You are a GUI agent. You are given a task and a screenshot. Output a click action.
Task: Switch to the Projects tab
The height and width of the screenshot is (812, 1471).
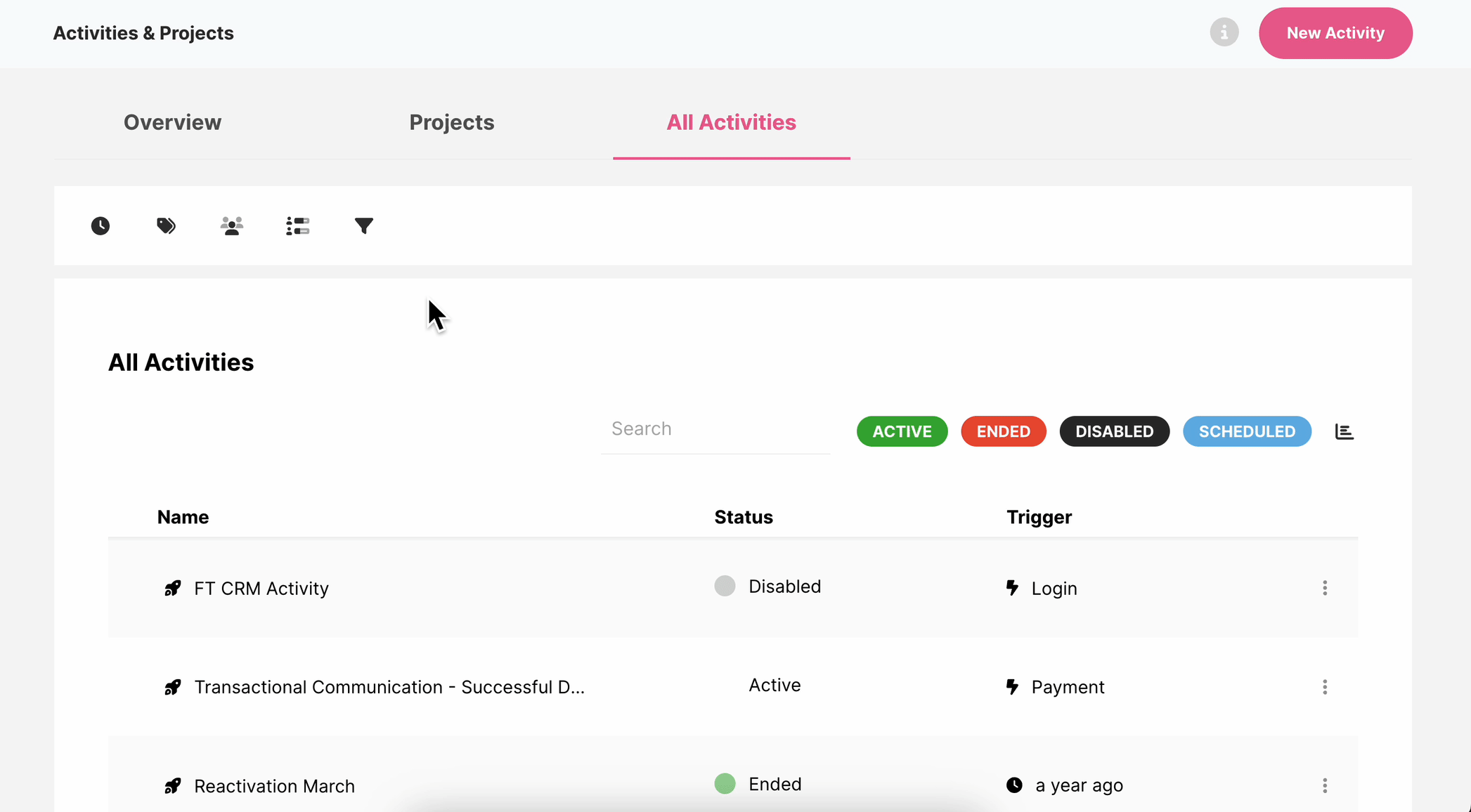click(x=451, y=122)
